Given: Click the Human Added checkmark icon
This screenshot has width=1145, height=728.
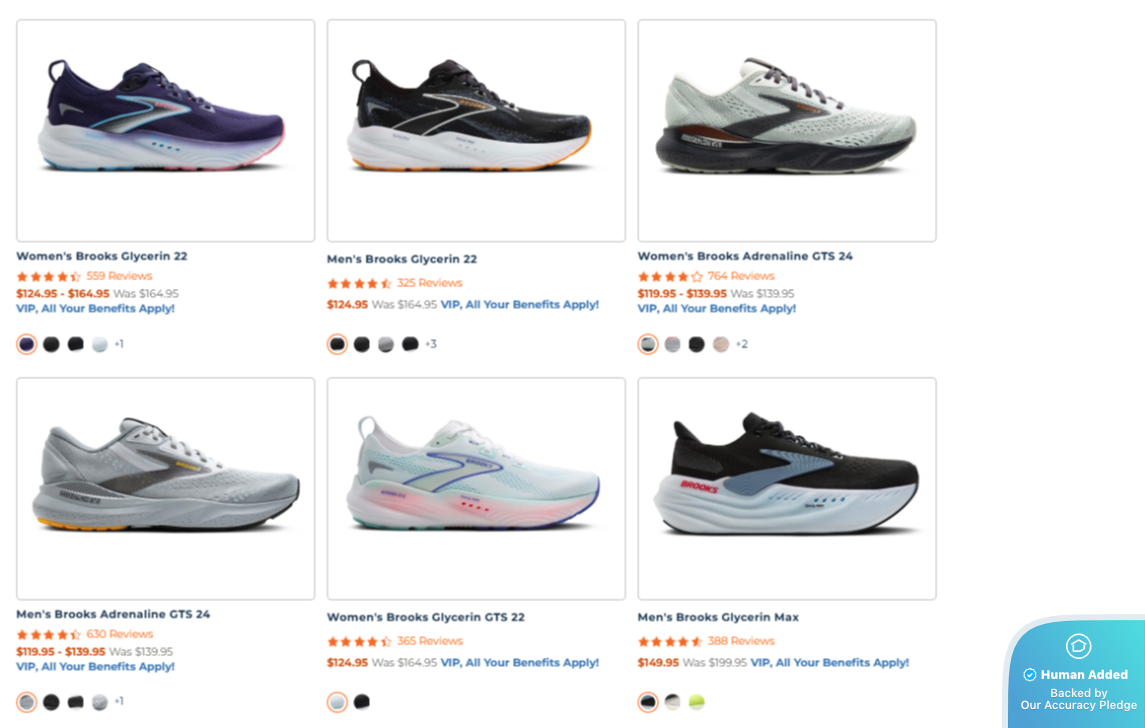Looking at the screenshot, I should point(1029,675).
